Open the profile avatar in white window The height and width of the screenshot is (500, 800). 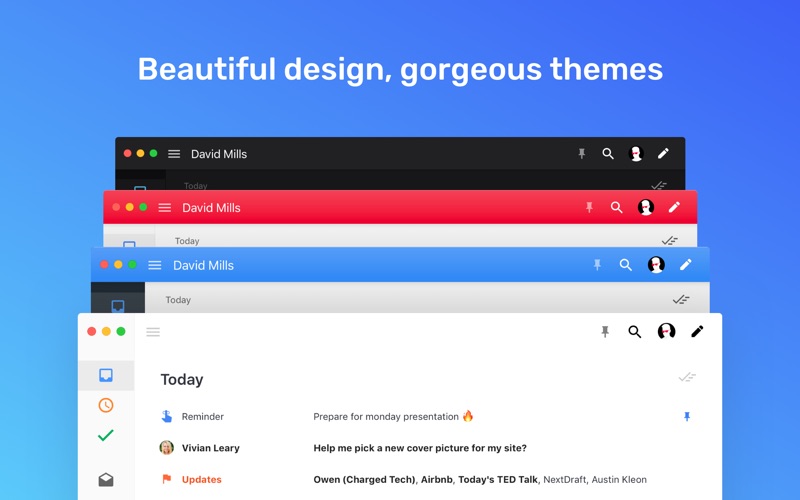[666, 332]
